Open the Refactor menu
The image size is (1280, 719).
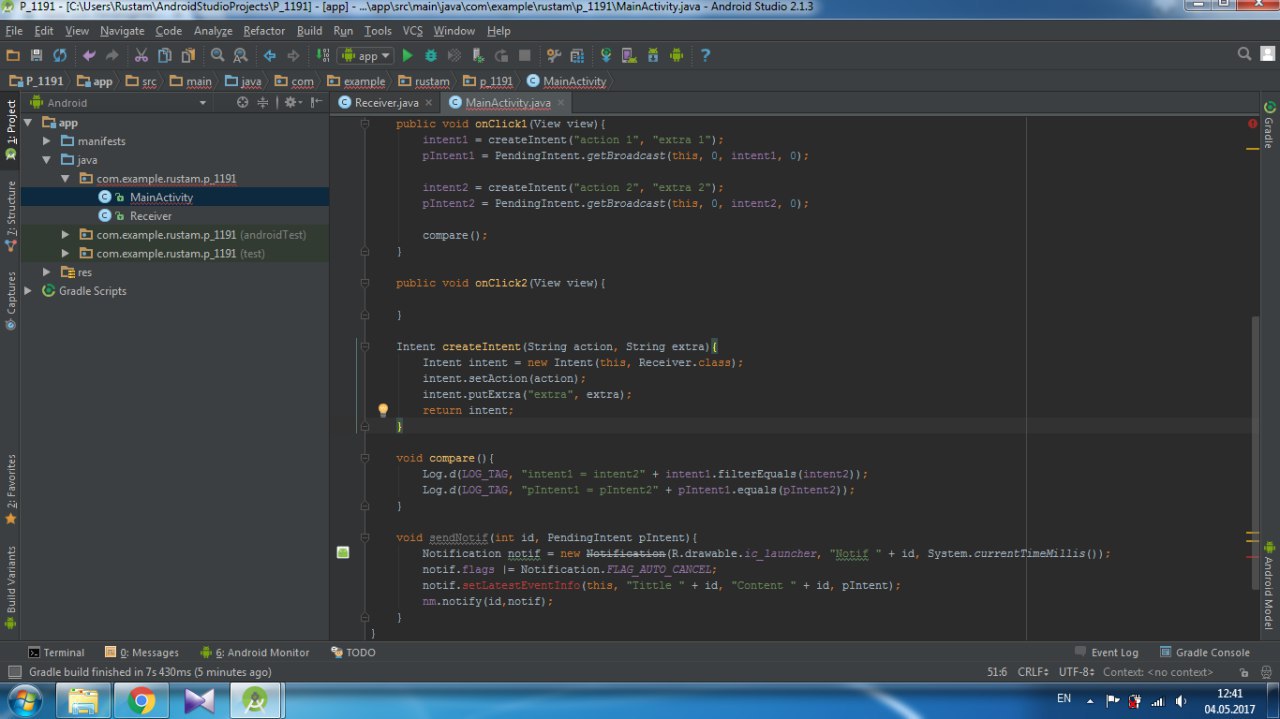click(x=264, y=31)
